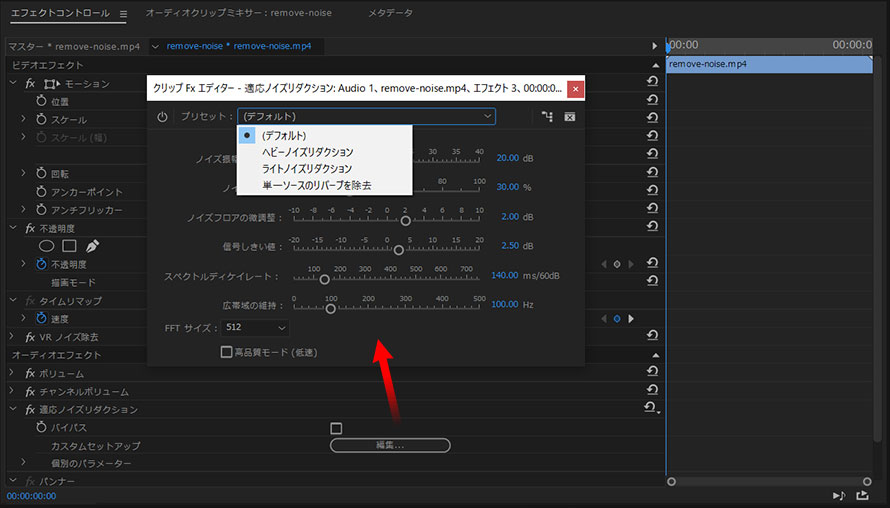Click the 編集... button
This screenshot has width=890, height=508.
pyautogui.click(x=390, y=445)
